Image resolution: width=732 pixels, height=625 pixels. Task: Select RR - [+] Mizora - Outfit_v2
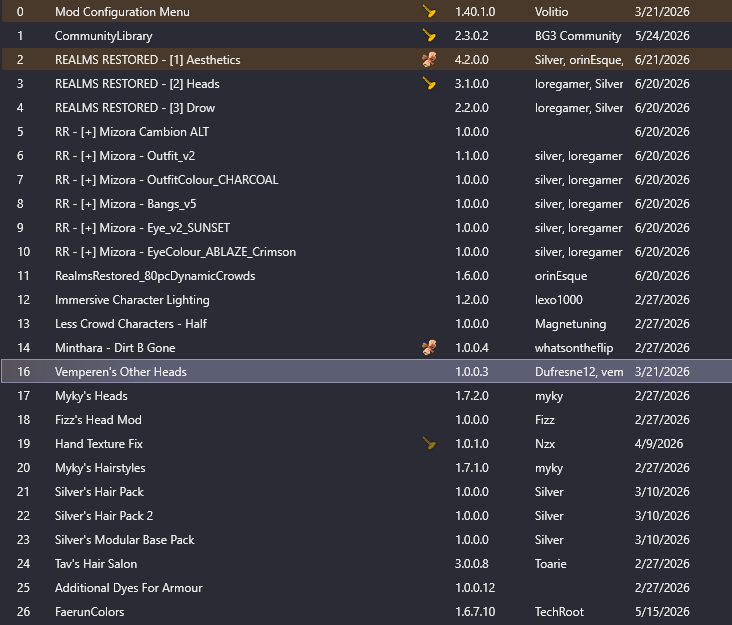125,156
